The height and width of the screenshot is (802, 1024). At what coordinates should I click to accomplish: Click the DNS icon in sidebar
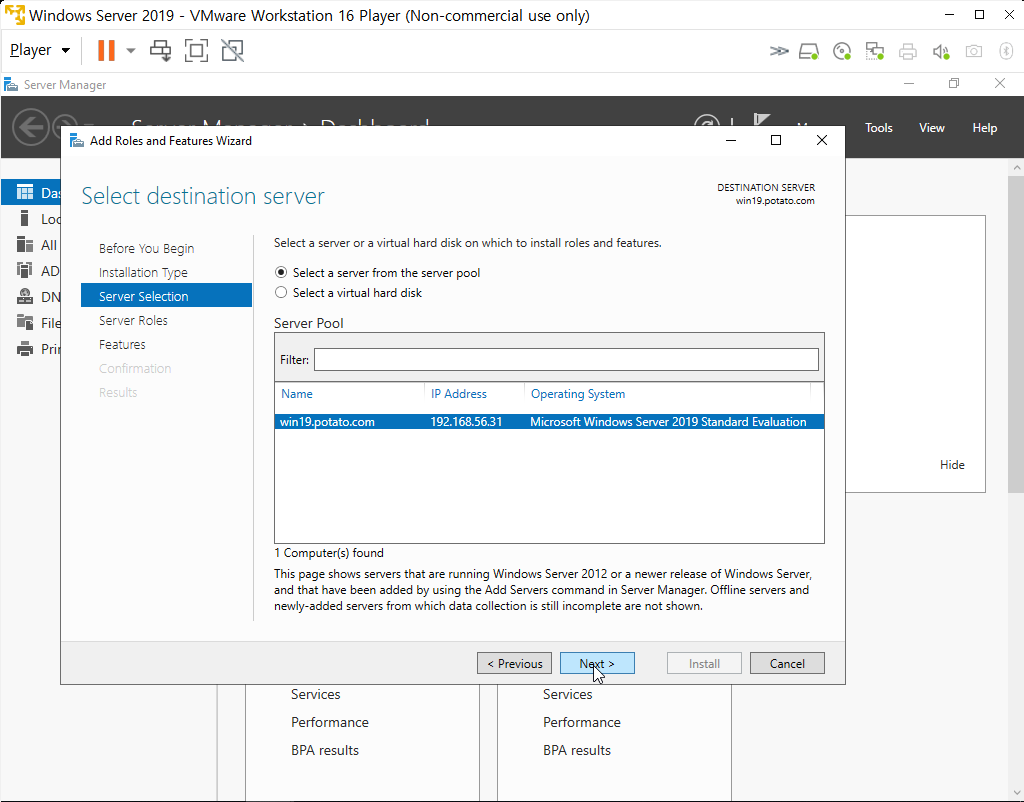tap(25, 297)
